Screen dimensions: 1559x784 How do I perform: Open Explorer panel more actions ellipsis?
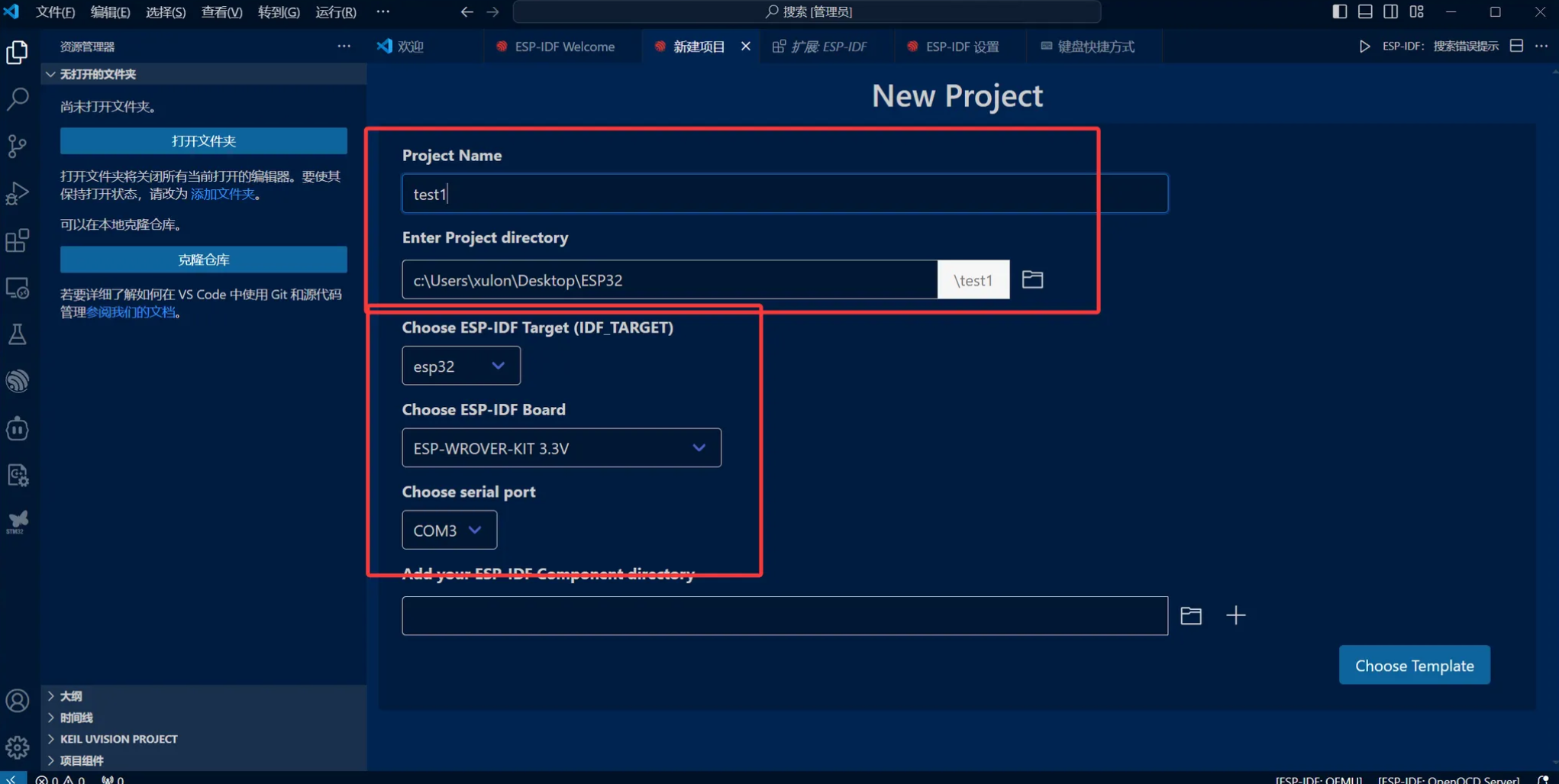click(x=344, y=47)
